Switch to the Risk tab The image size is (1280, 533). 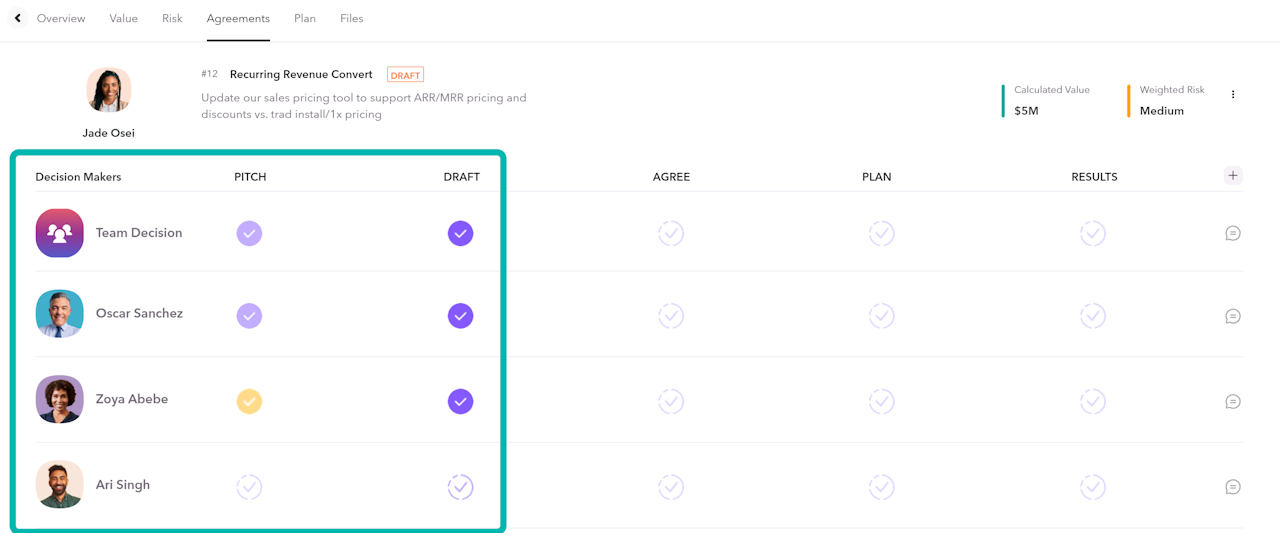(172, 18)
